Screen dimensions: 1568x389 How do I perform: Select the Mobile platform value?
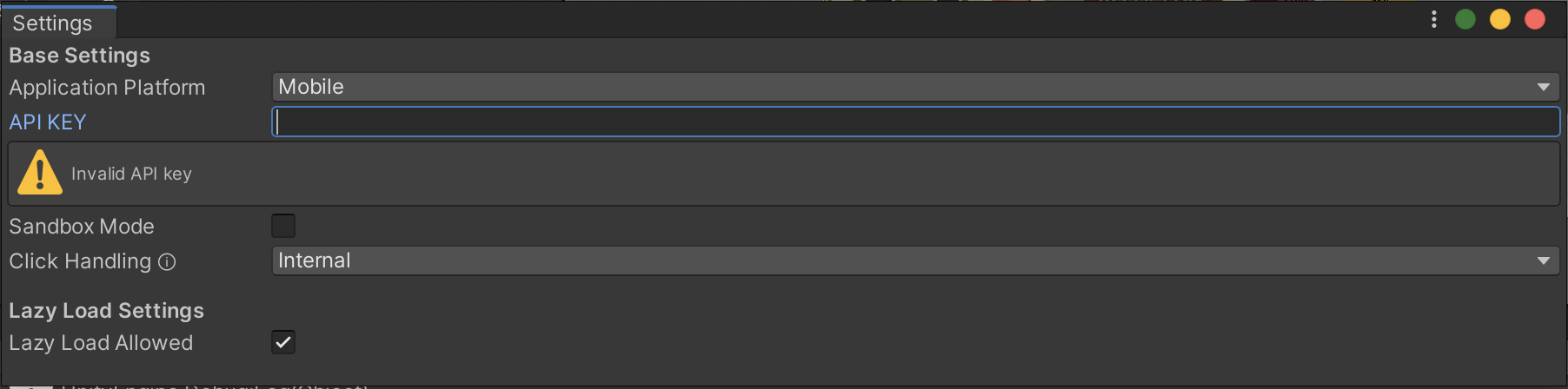[x=311, y=87]
